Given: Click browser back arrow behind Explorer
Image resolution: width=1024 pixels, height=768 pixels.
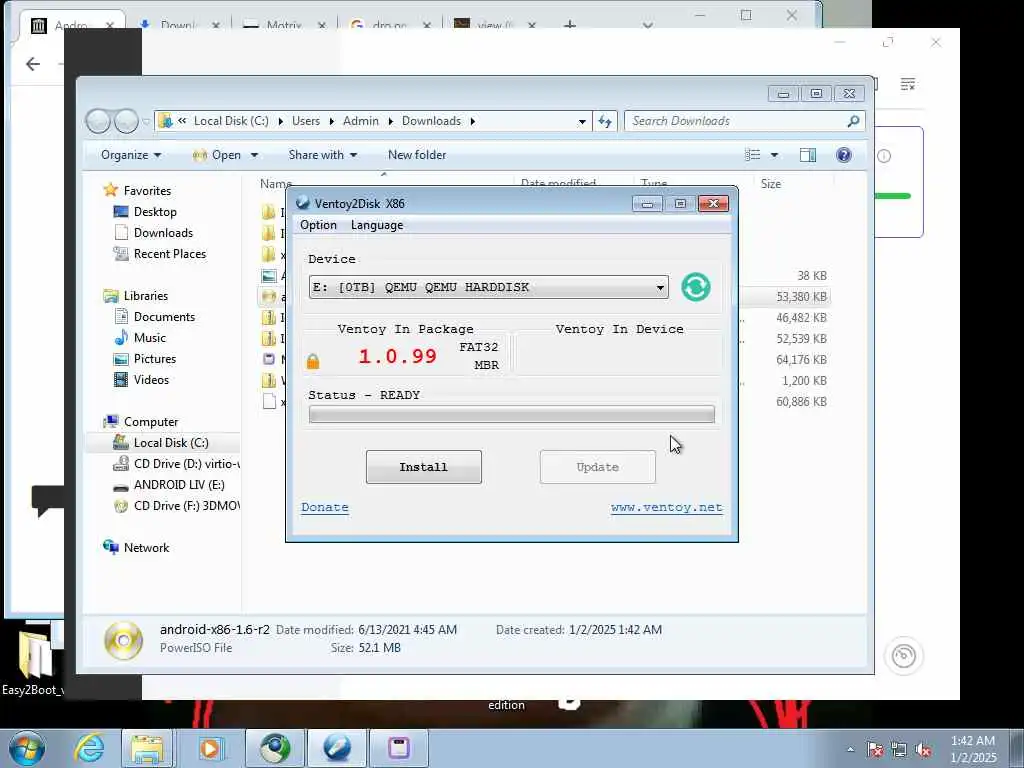Looking at the screenshot, I should coord(33,64).
